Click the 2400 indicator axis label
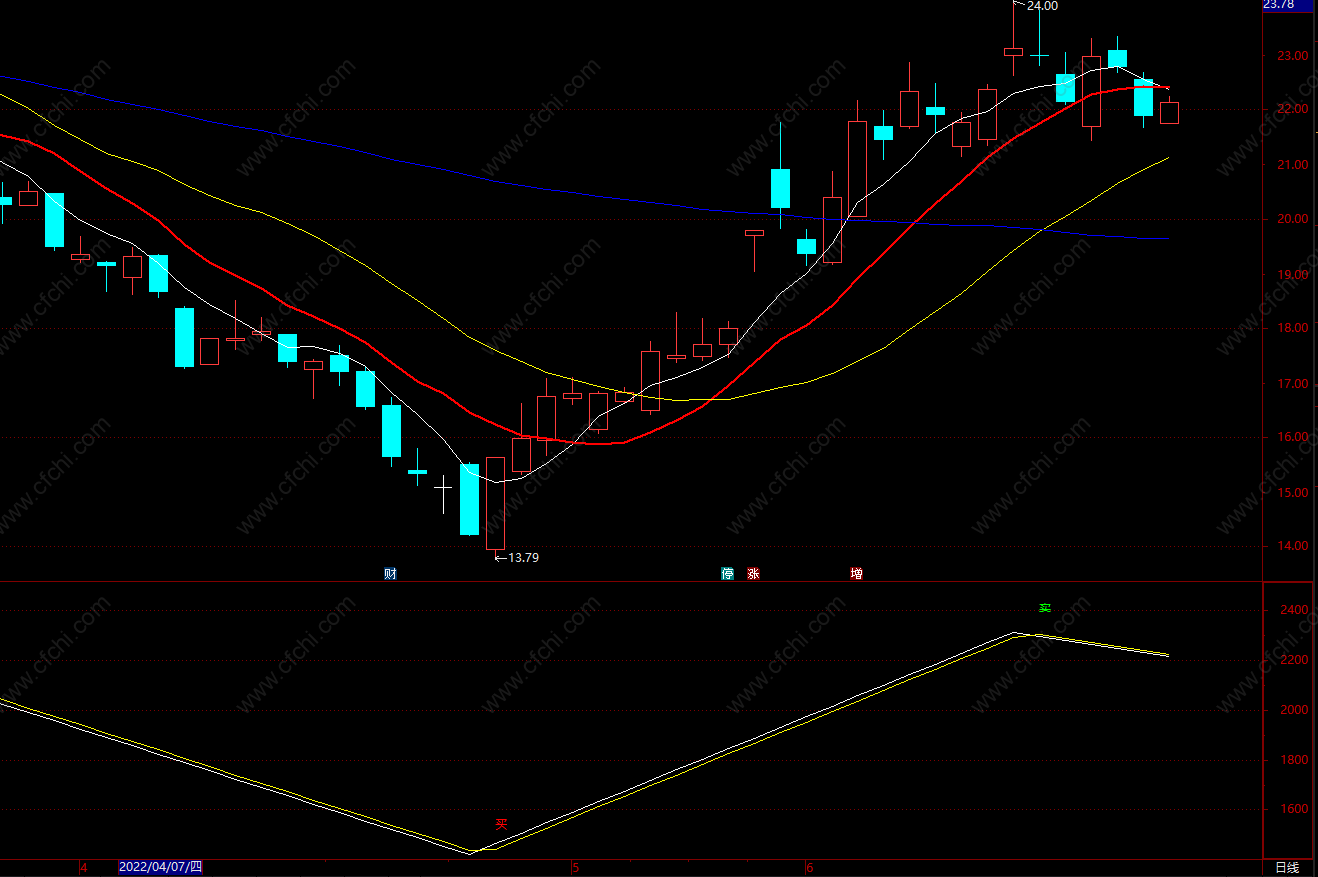1318x877 pixels. tap(1294, 610)
